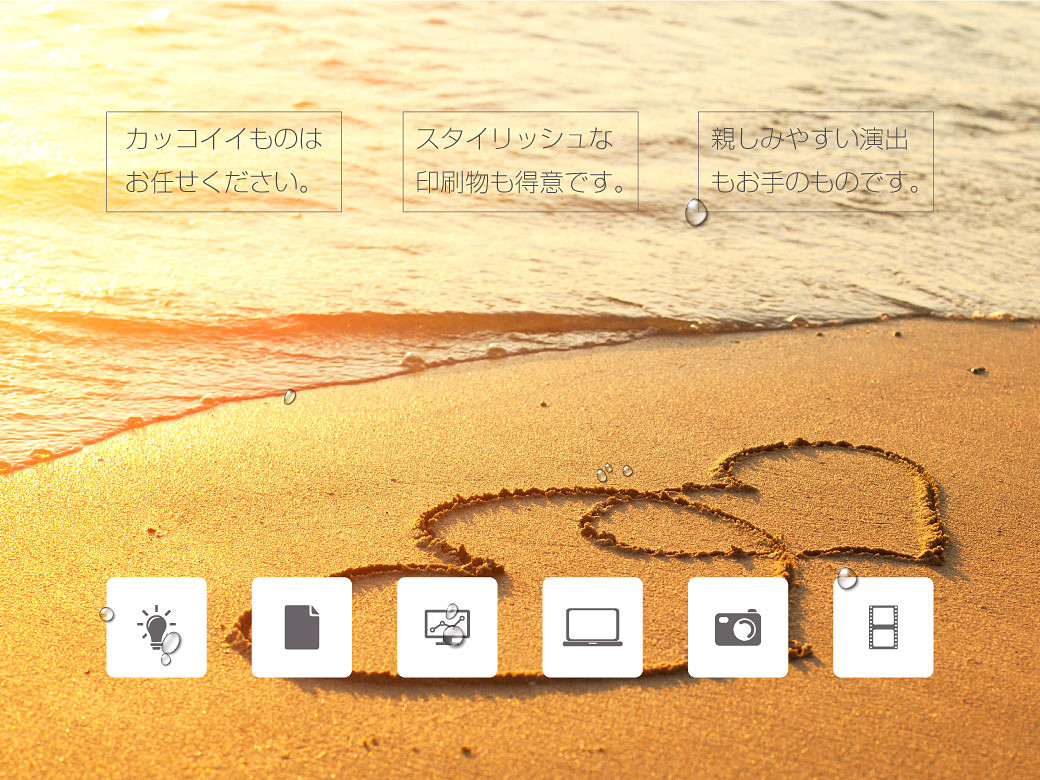
Task: Click the lightbulb idea icon tile
Action: click(x=156, y=627)
